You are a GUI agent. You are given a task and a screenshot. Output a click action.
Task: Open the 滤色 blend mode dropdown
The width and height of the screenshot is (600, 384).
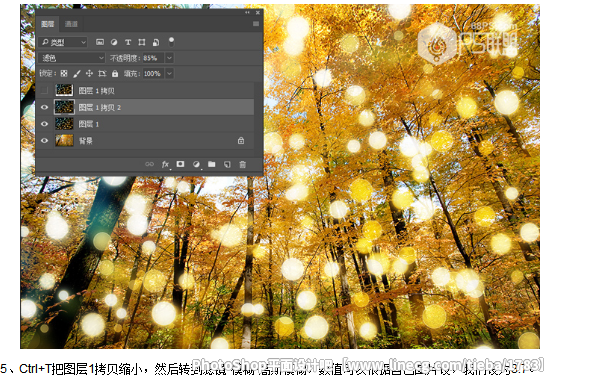pyautogui.click(x=71, y=58)
